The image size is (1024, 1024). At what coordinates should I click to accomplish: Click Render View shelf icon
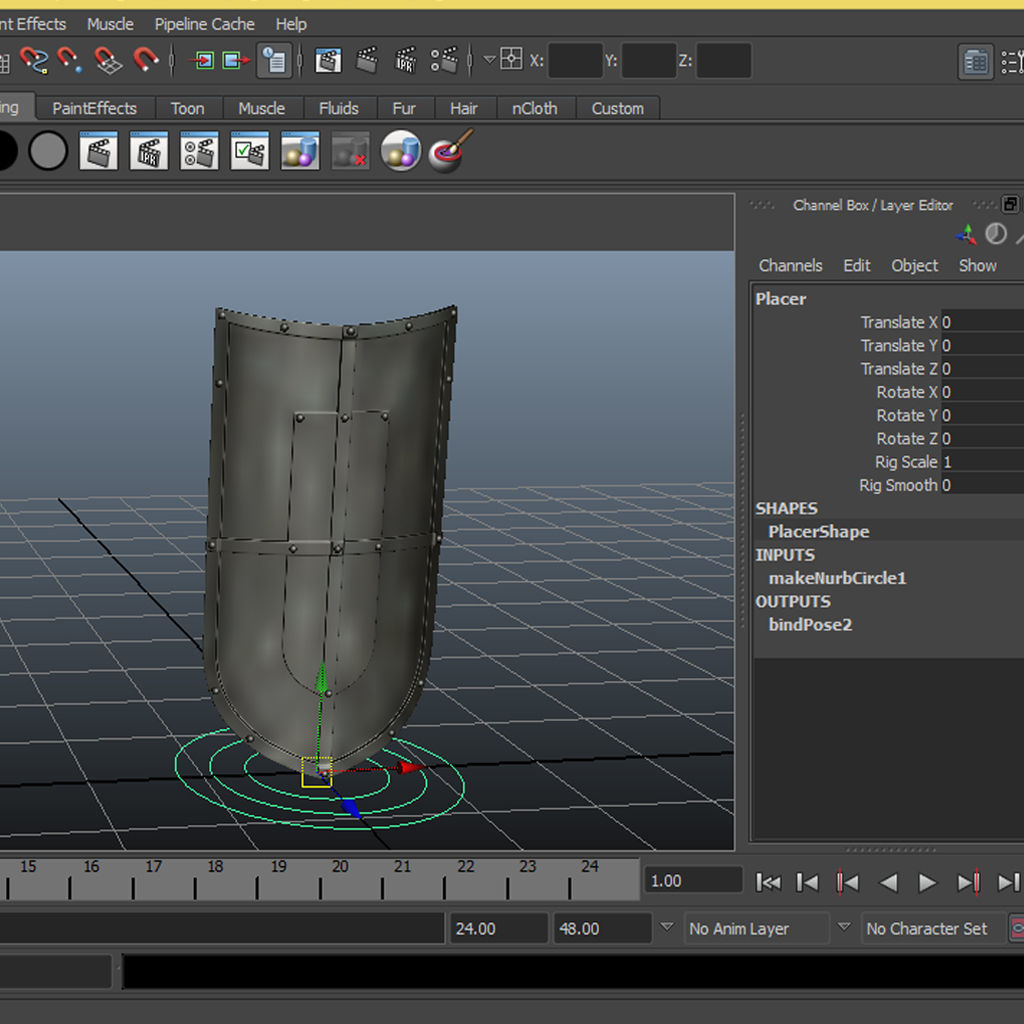tap(99, 151)
